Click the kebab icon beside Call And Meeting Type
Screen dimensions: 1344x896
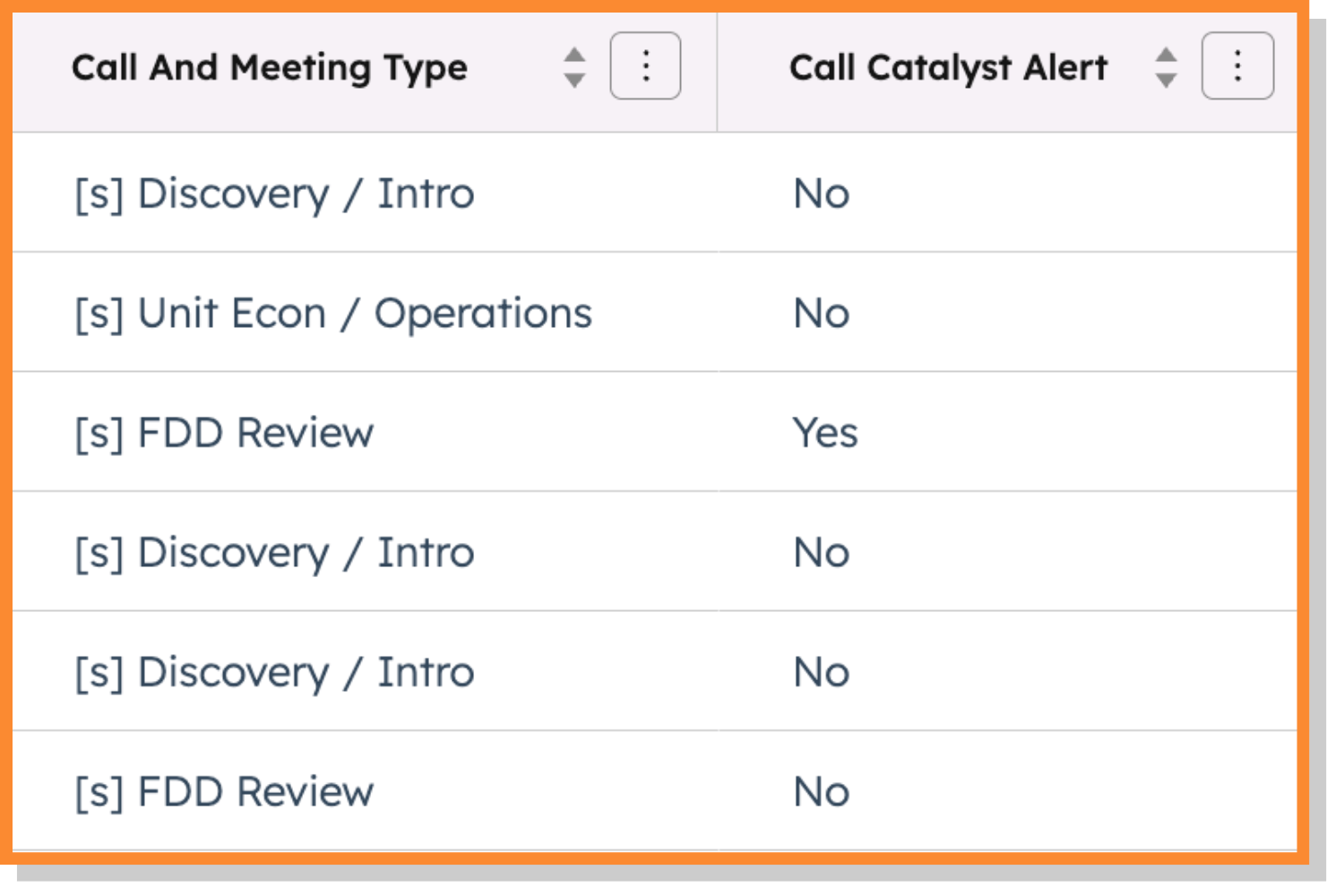(645, 65)
